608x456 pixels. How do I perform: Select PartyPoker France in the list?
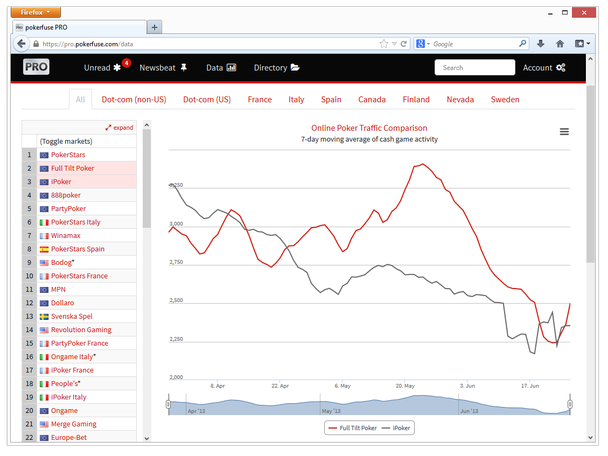pyautogui.click(x=79, y=343)
